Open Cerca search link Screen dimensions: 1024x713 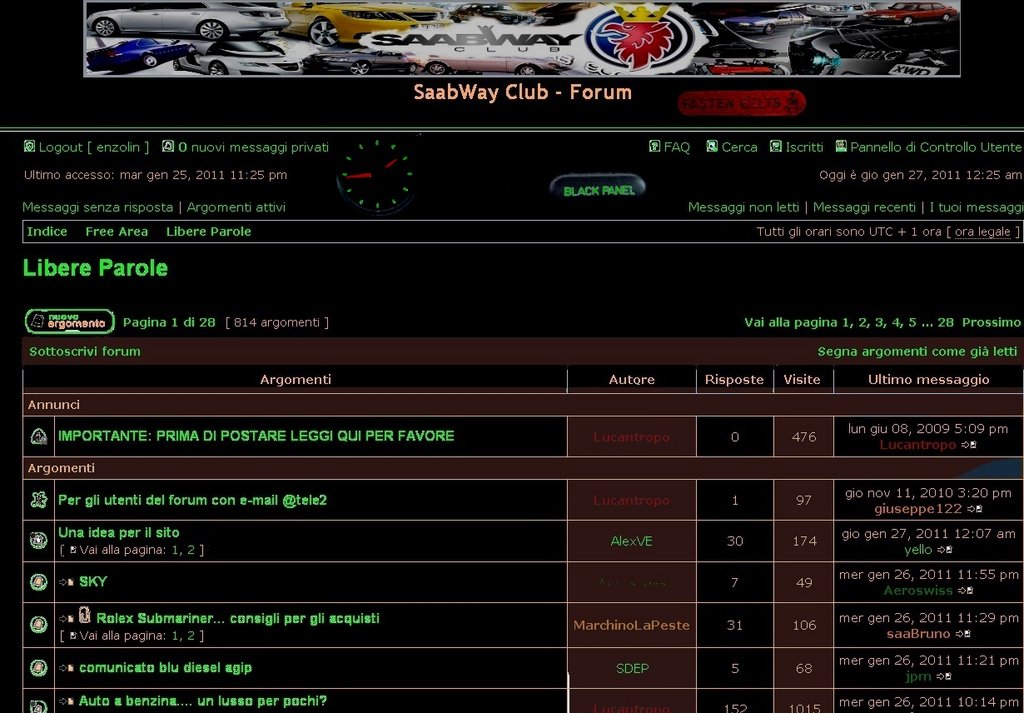pos(739,147)
